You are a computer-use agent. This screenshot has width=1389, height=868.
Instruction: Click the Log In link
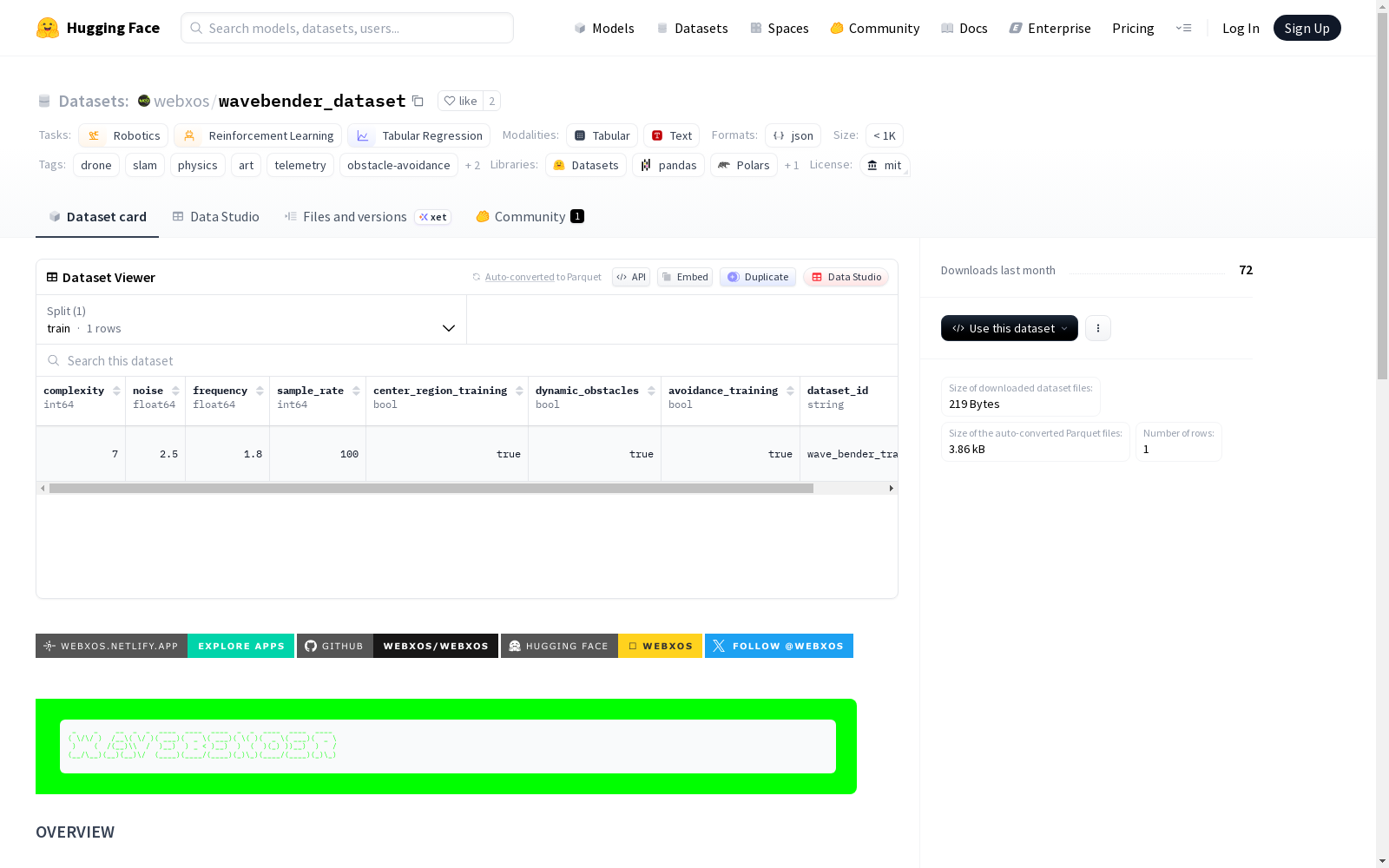[1241, 28]
